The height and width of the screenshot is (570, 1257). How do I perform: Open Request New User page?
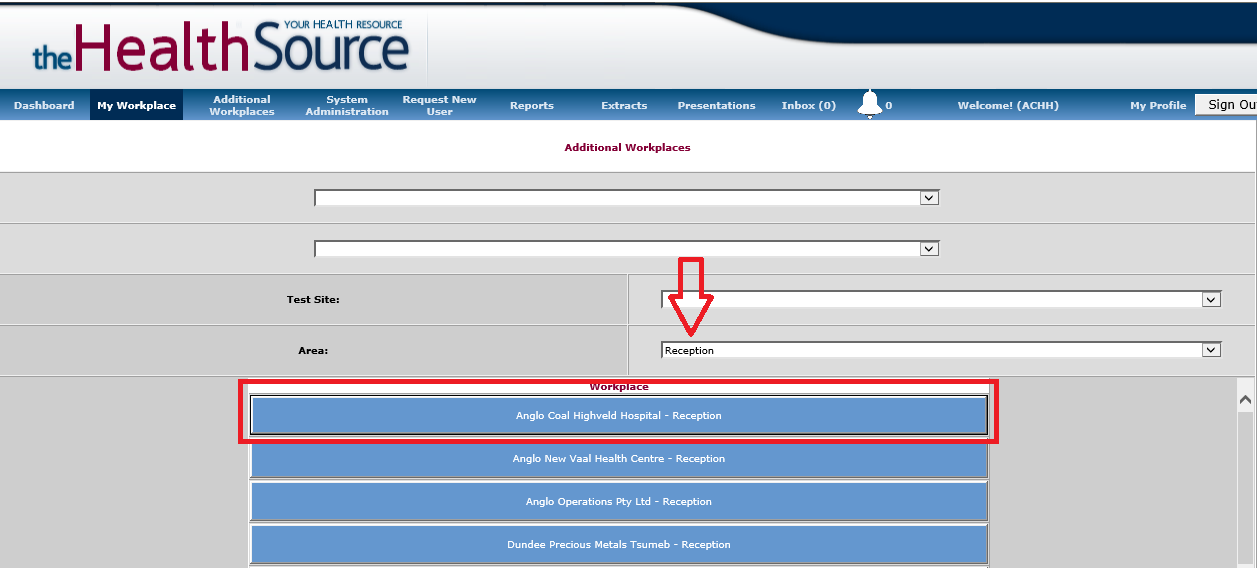(440, 105)
